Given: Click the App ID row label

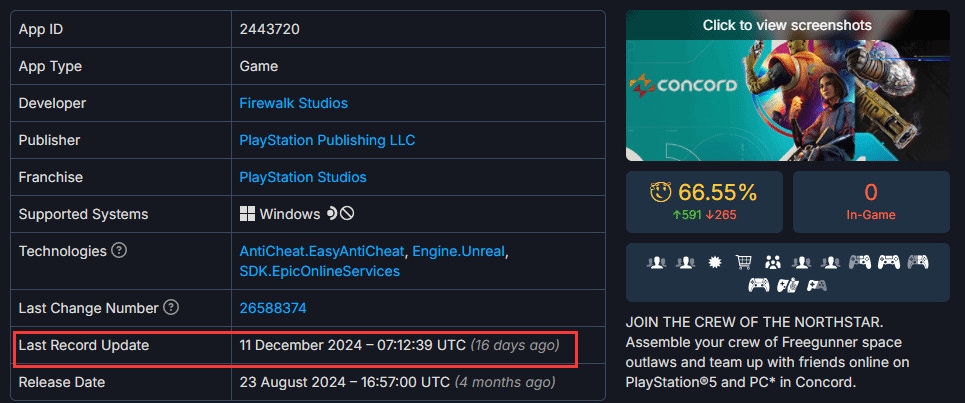Looking at the screenshot, I should (x=41, y=29).
